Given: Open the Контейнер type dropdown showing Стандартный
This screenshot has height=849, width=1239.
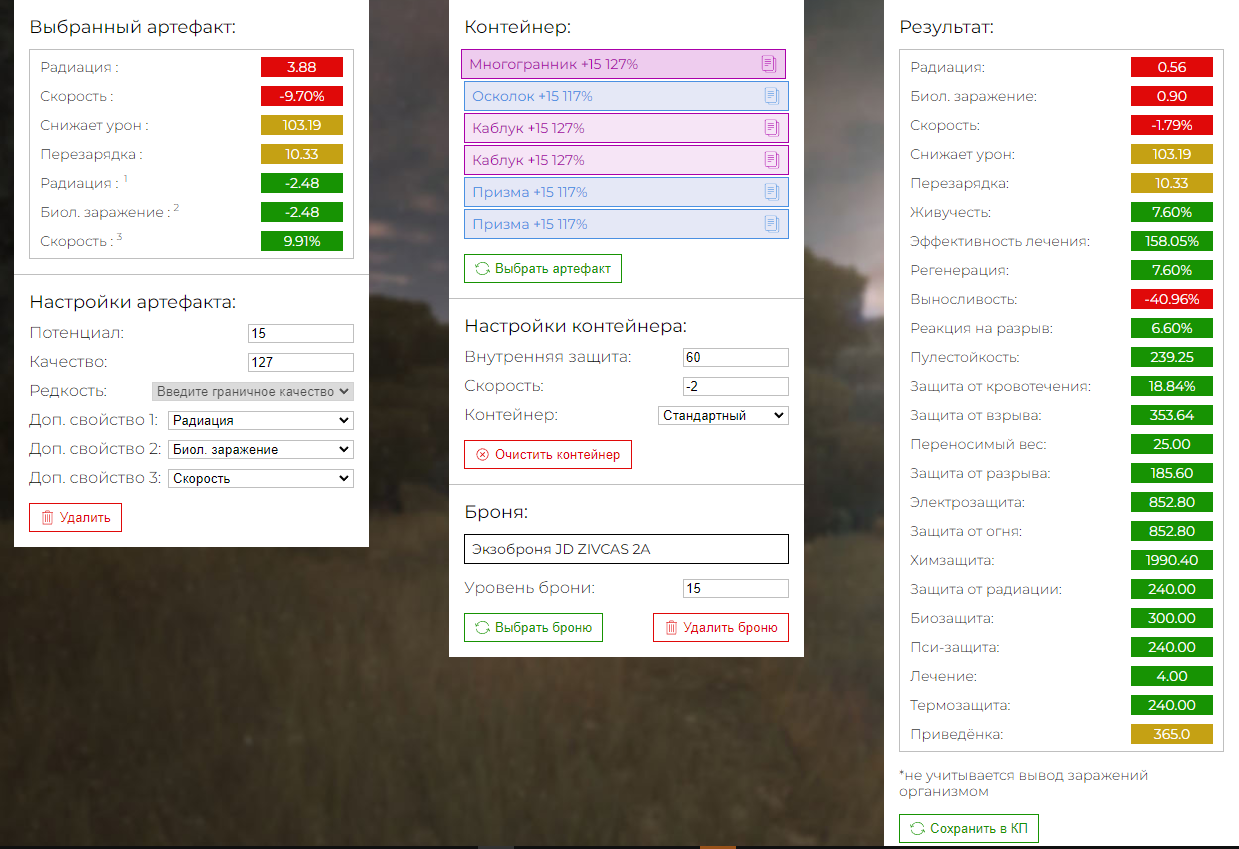Looking at the screenshot, I should point(724,415).
